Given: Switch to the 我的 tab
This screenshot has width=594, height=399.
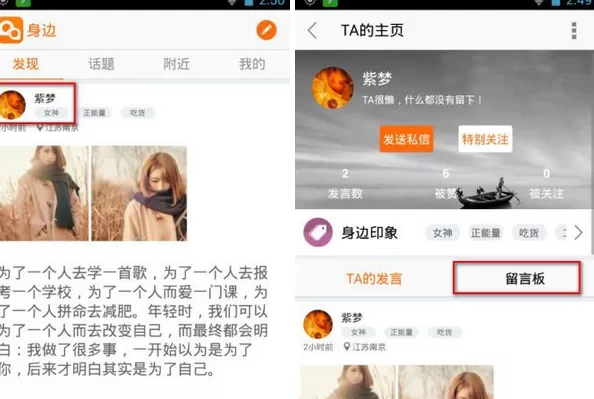Looking at the screenshot, I should (x=252, y=64).
